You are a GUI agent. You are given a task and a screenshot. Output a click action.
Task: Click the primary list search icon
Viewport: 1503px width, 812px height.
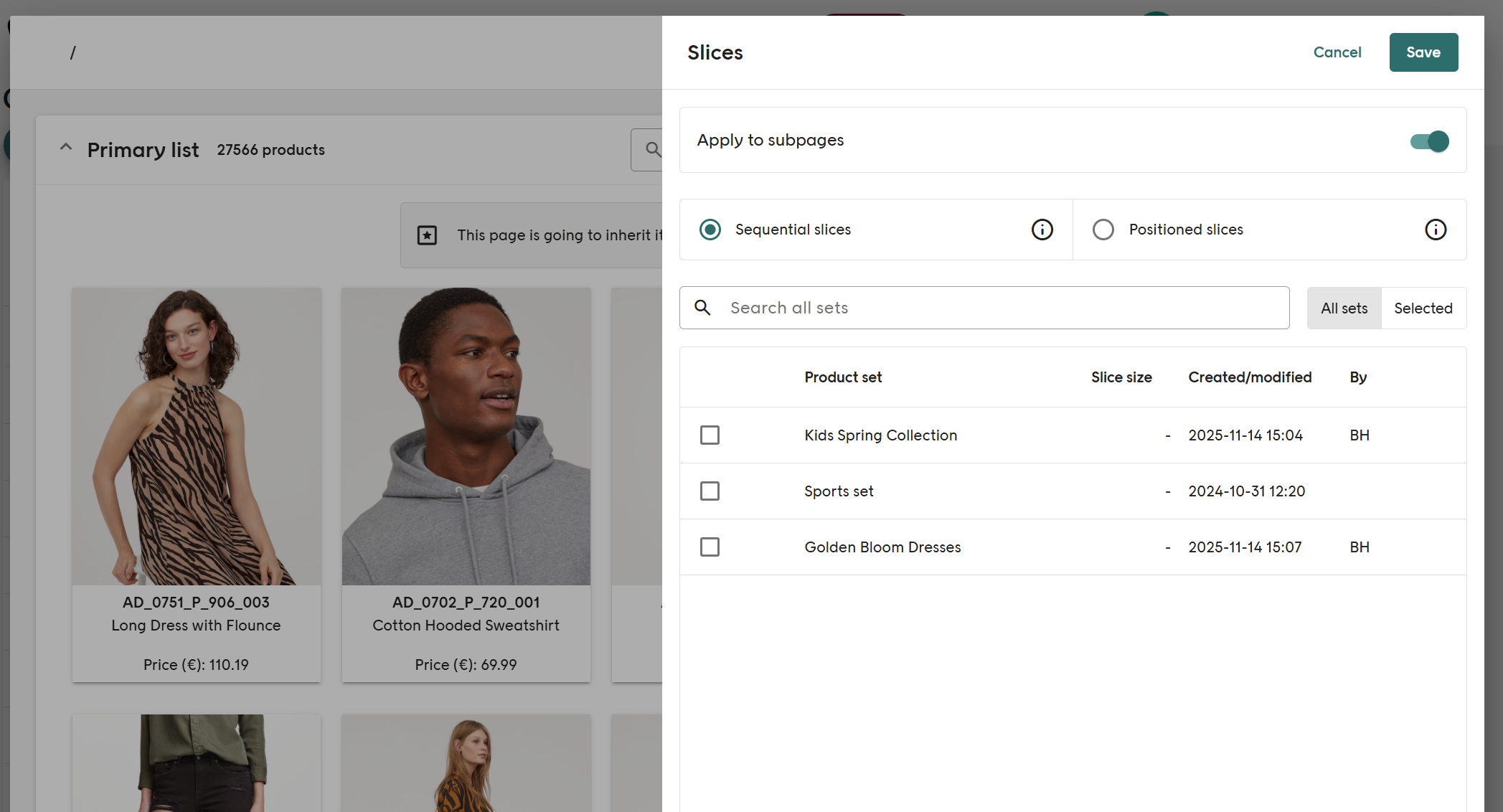coord(652,149)
